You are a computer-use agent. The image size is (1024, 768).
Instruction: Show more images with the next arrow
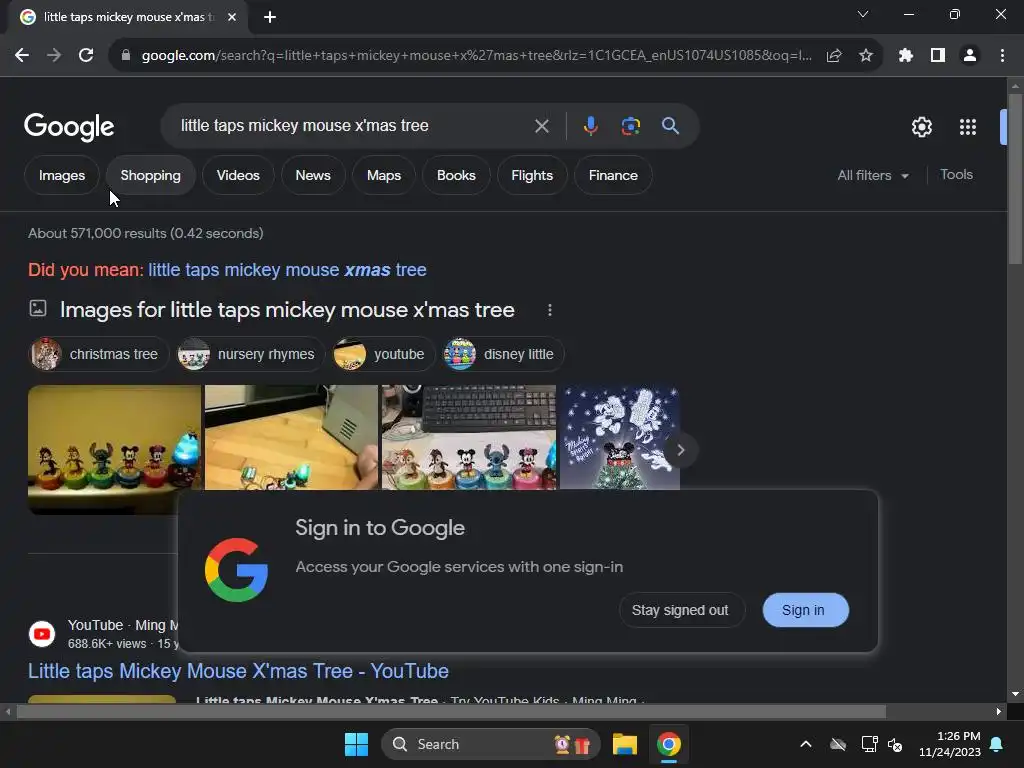point(680,450)
